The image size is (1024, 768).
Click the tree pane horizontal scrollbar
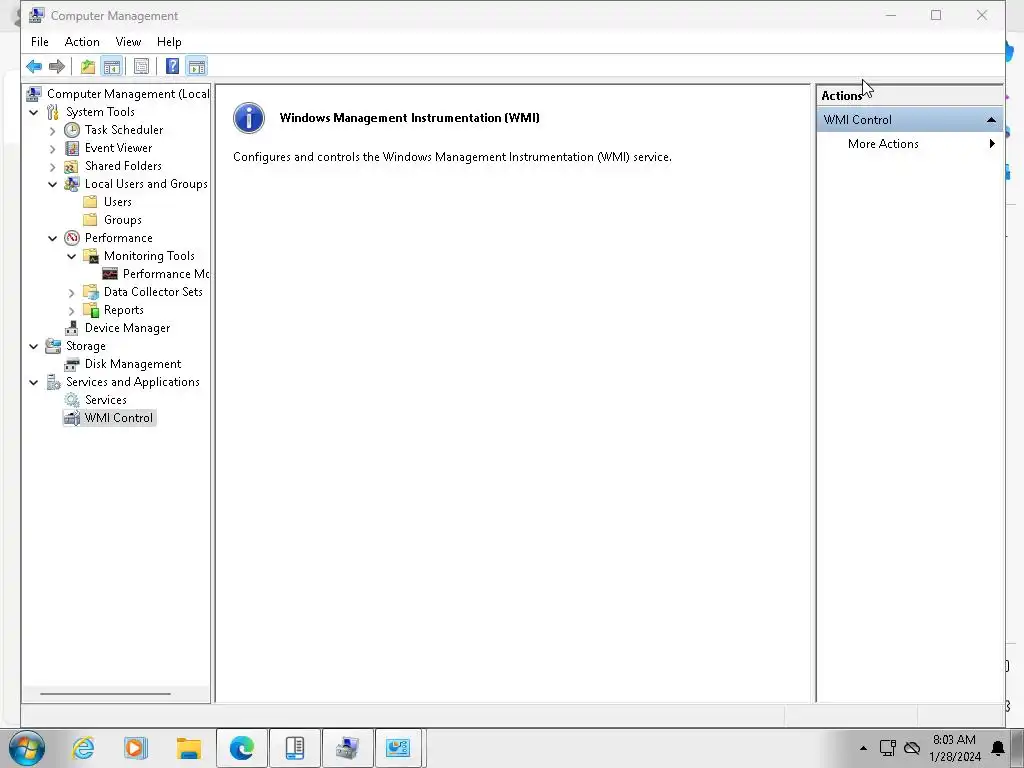105,694
